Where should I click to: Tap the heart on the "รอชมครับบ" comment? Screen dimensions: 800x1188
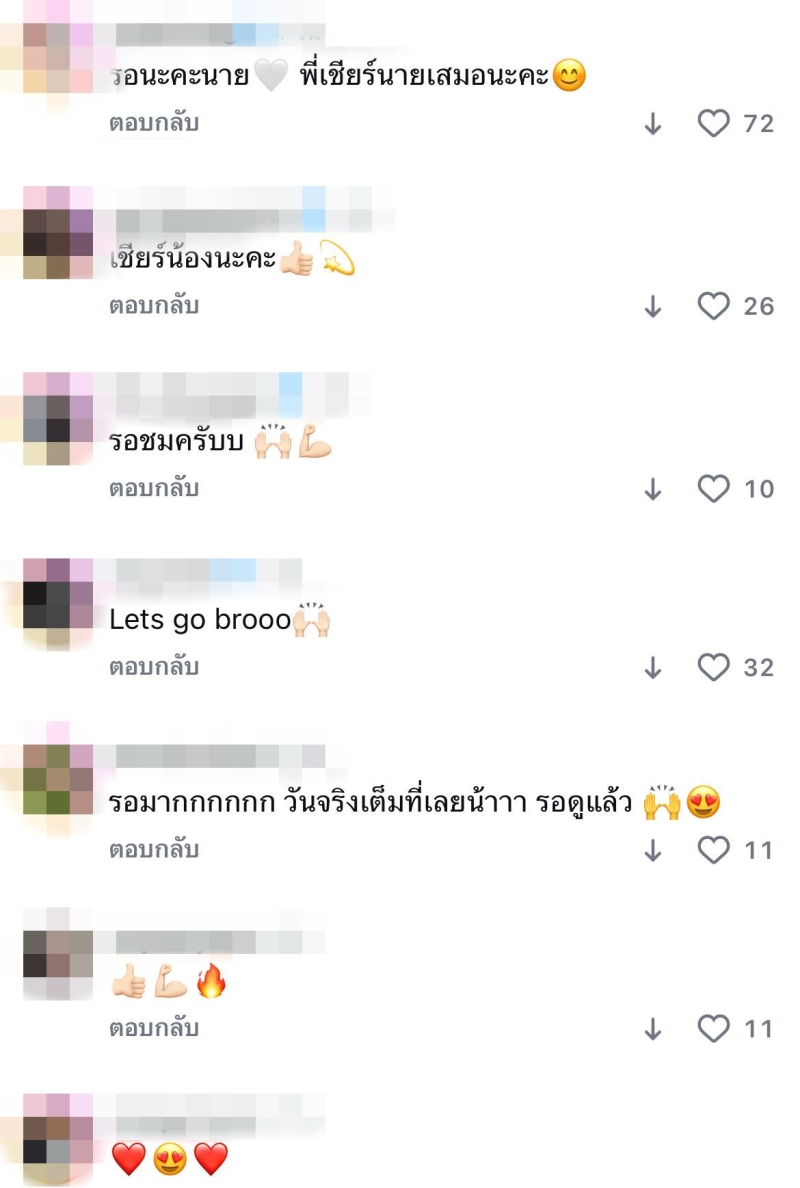click(713, 488)
